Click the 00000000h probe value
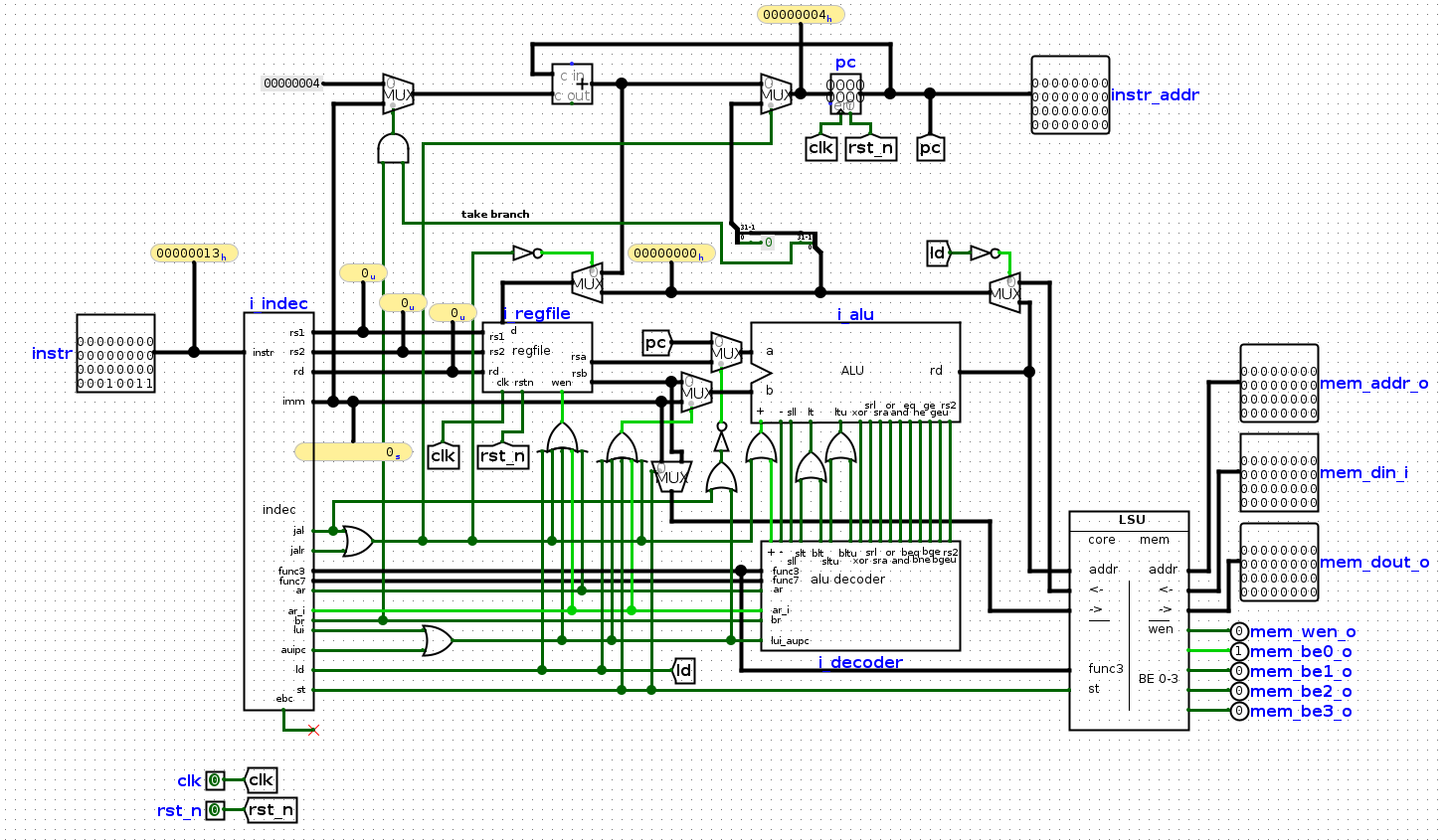The image size is (1447, 840). click(671, 253)
